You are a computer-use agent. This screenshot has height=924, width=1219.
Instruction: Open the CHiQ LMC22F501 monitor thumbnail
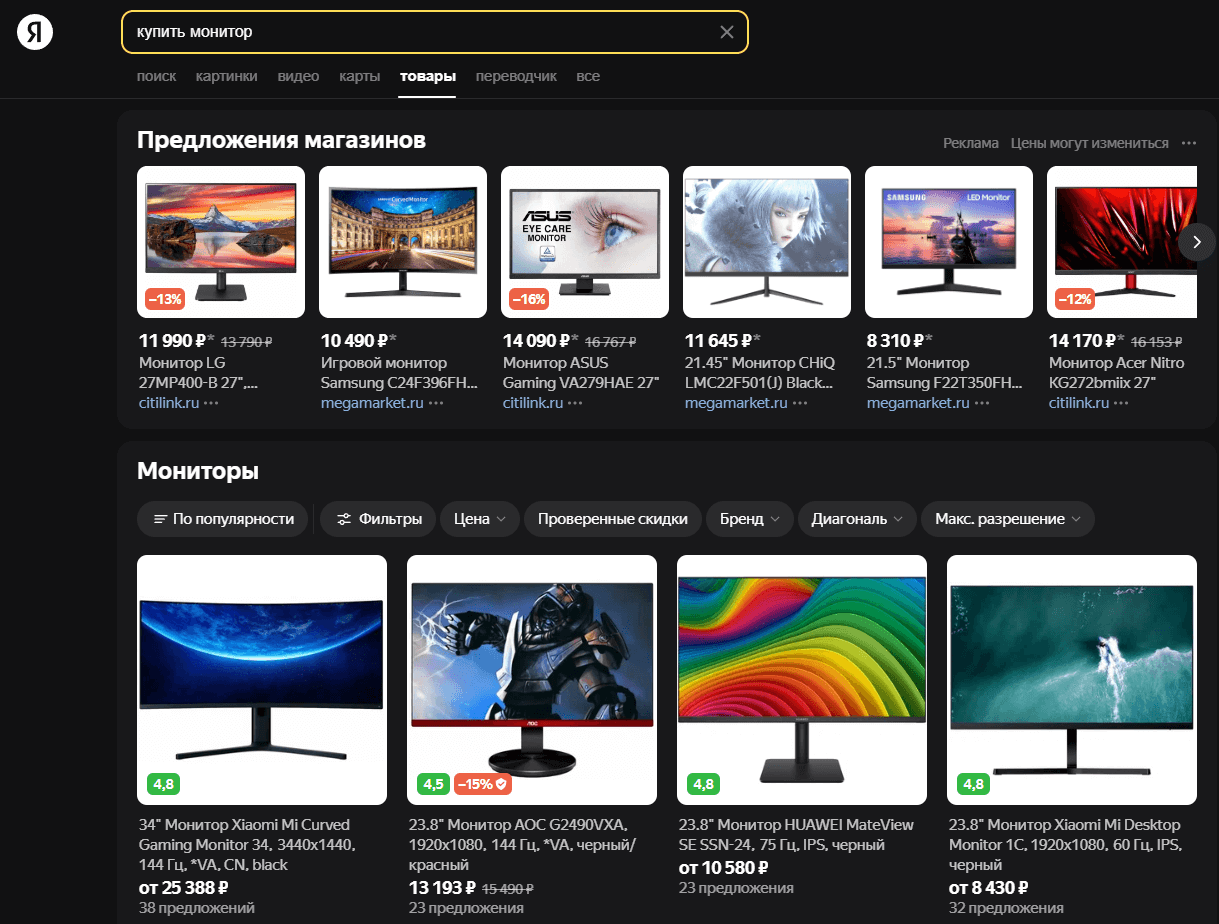point(767,242)
